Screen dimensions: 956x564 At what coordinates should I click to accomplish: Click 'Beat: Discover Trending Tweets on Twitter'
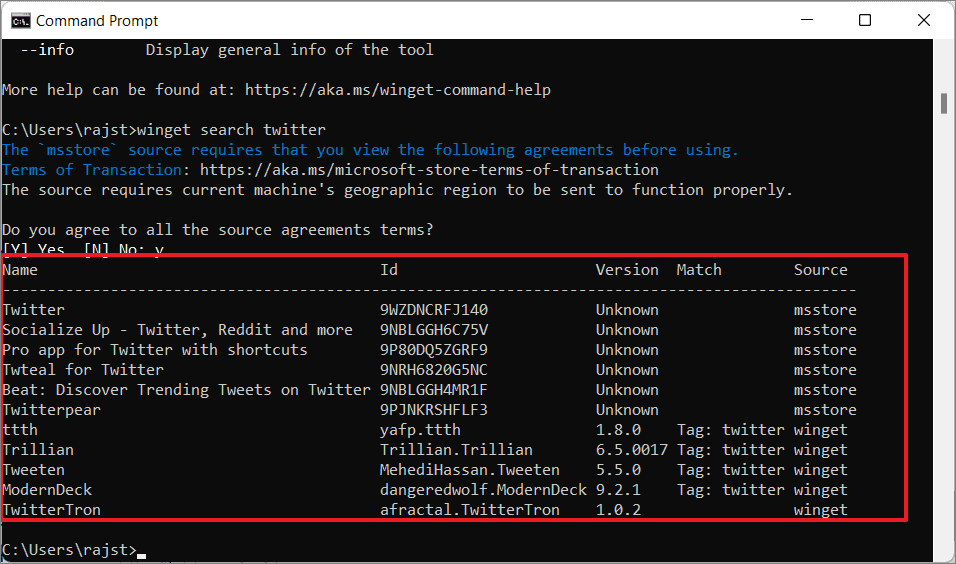click(x=187, y=390)
